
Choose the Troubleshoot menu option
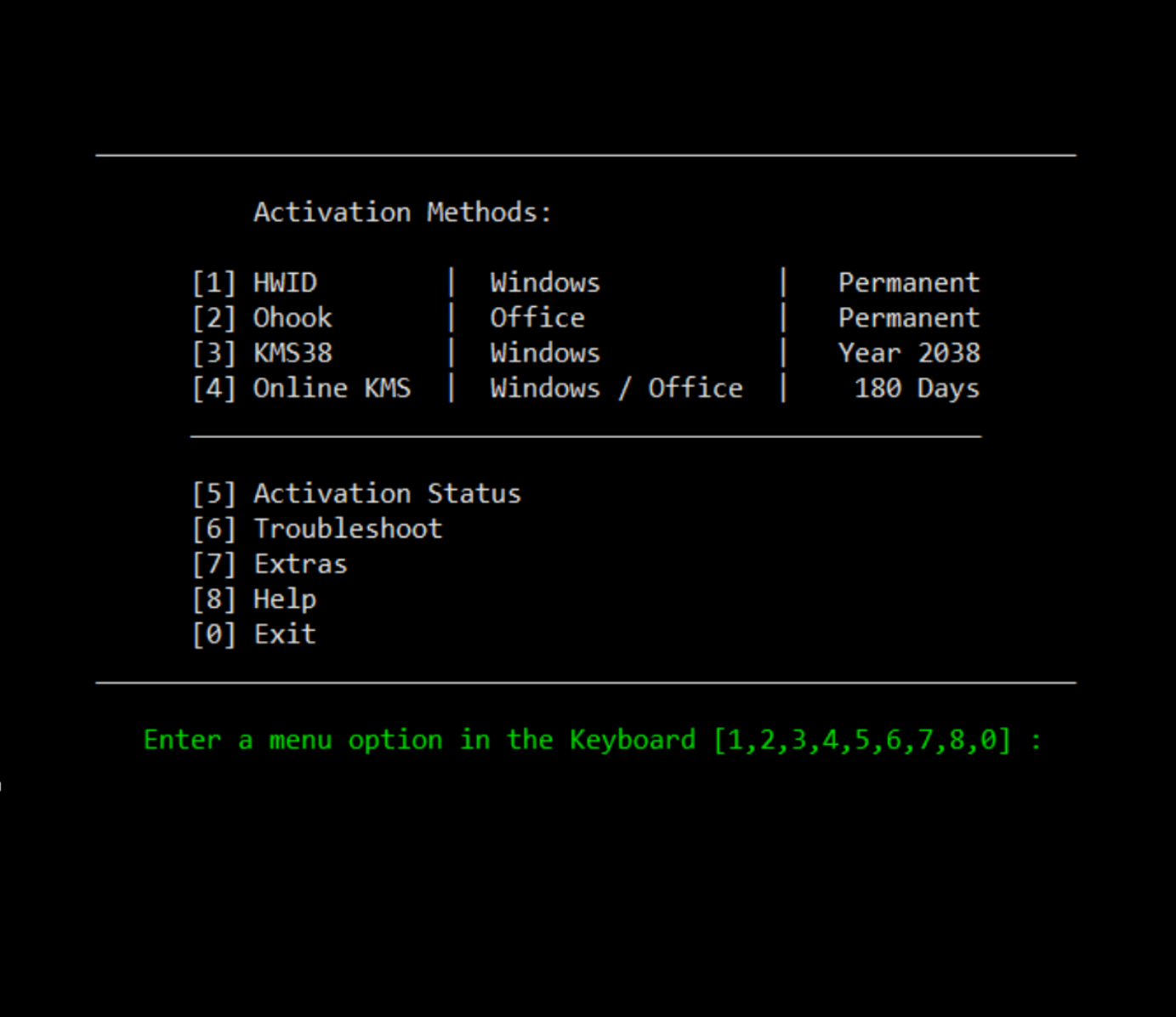tap(317, 529)
